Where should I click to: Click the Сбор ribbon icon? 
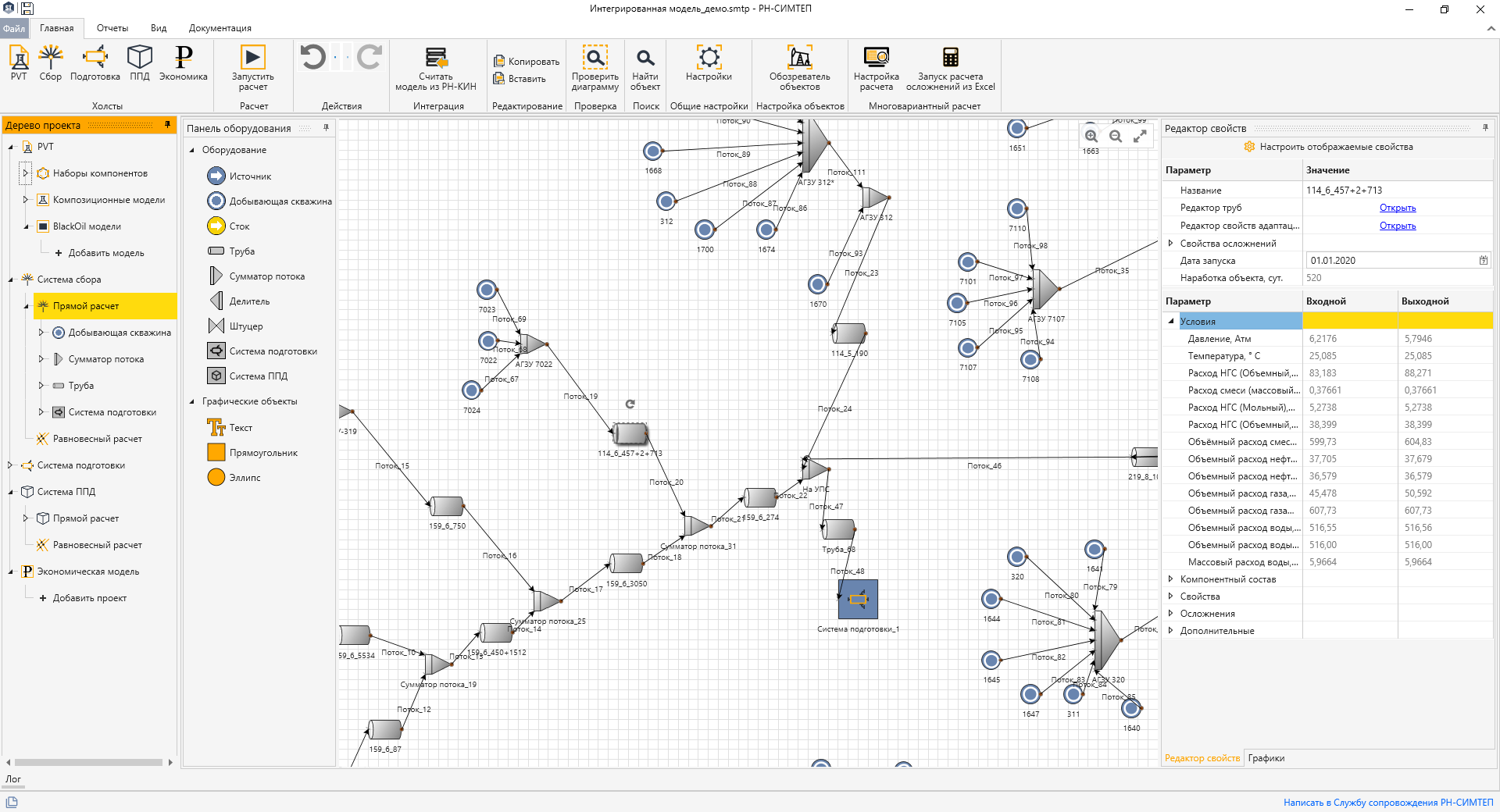coord(51,63)
